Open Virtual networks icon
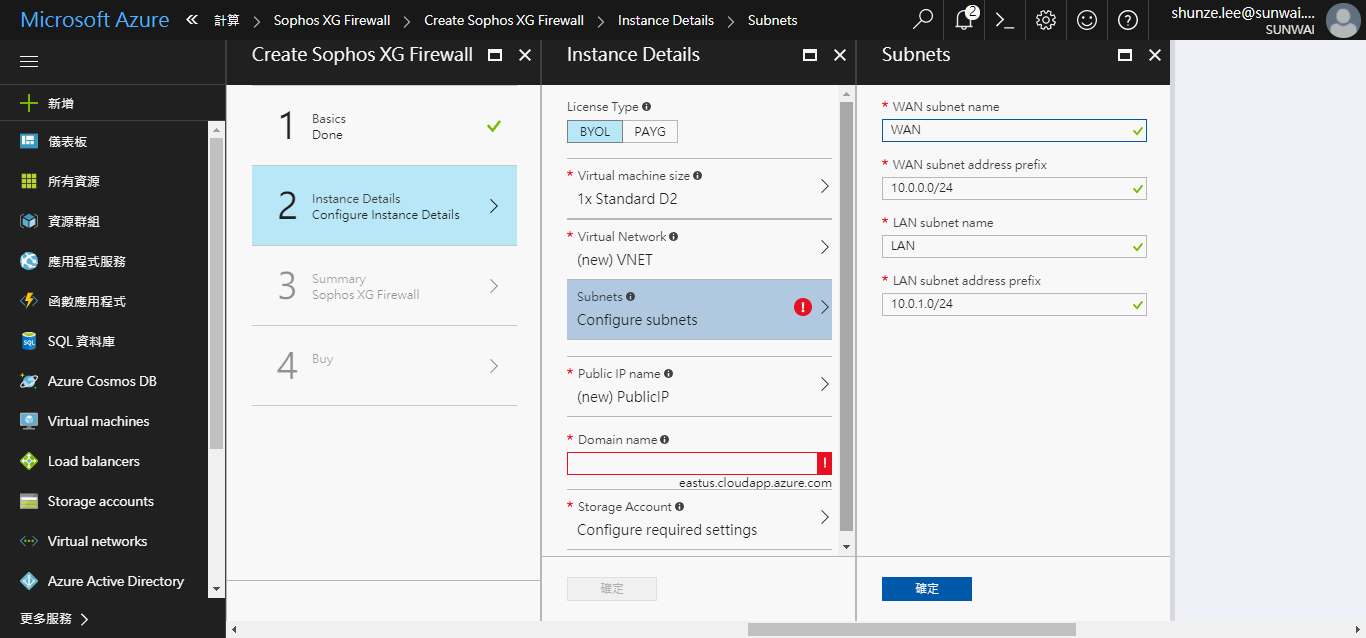 point(29,541)
